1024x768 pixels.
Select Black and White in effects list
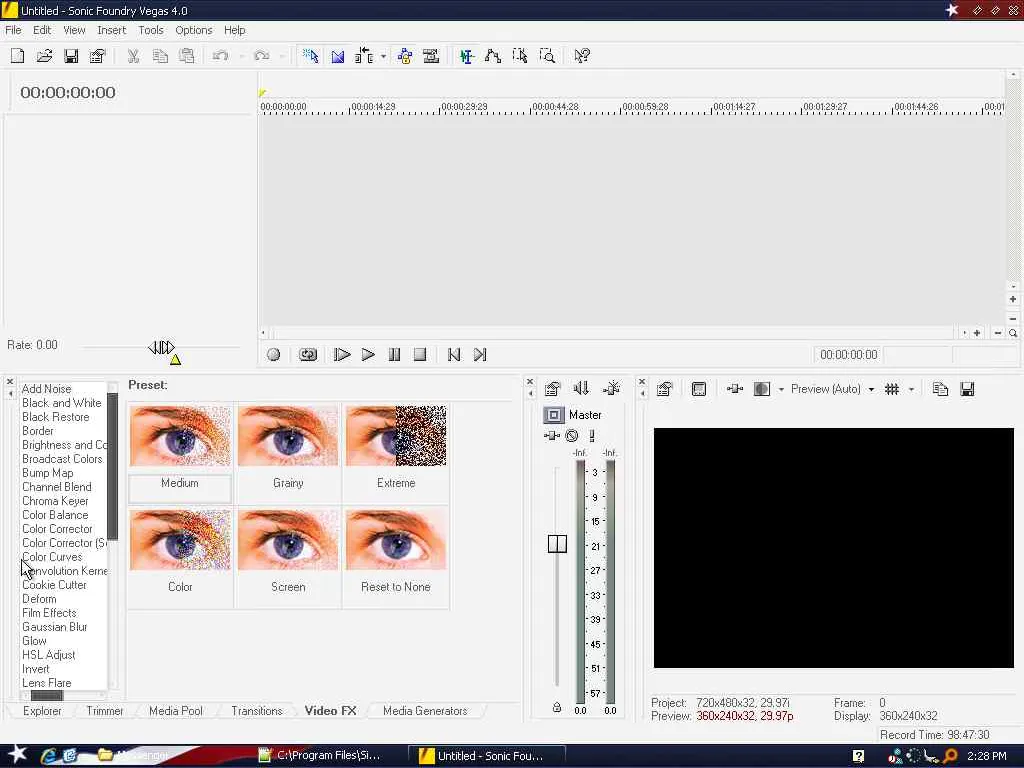tap(61, 403)
